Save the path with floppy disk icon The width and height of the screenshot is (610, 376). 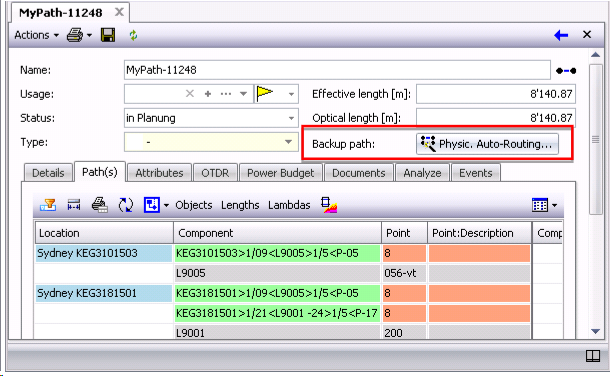click(x=108, y=35)
